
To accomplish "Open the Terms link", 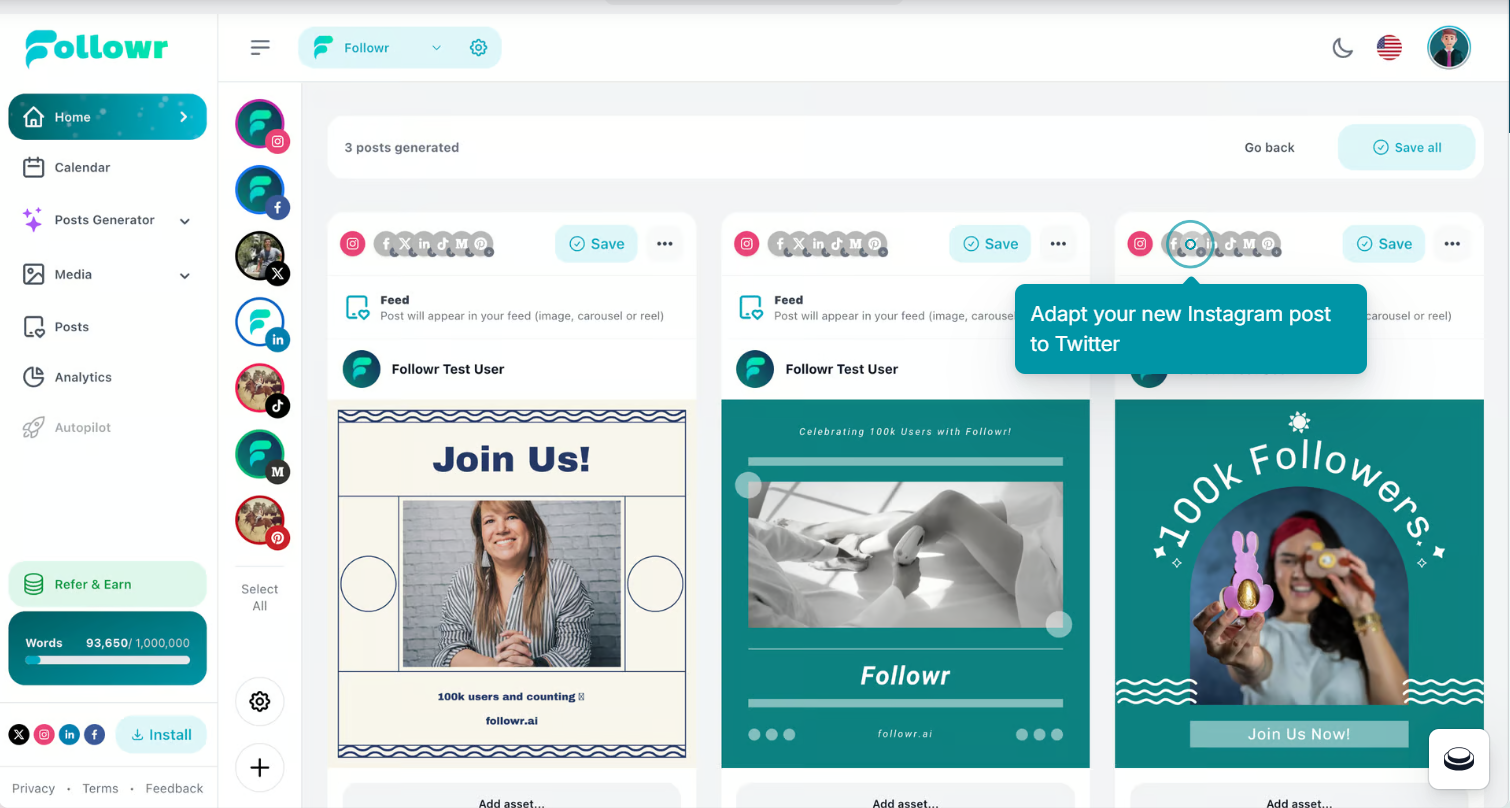I will click(100, 788).
